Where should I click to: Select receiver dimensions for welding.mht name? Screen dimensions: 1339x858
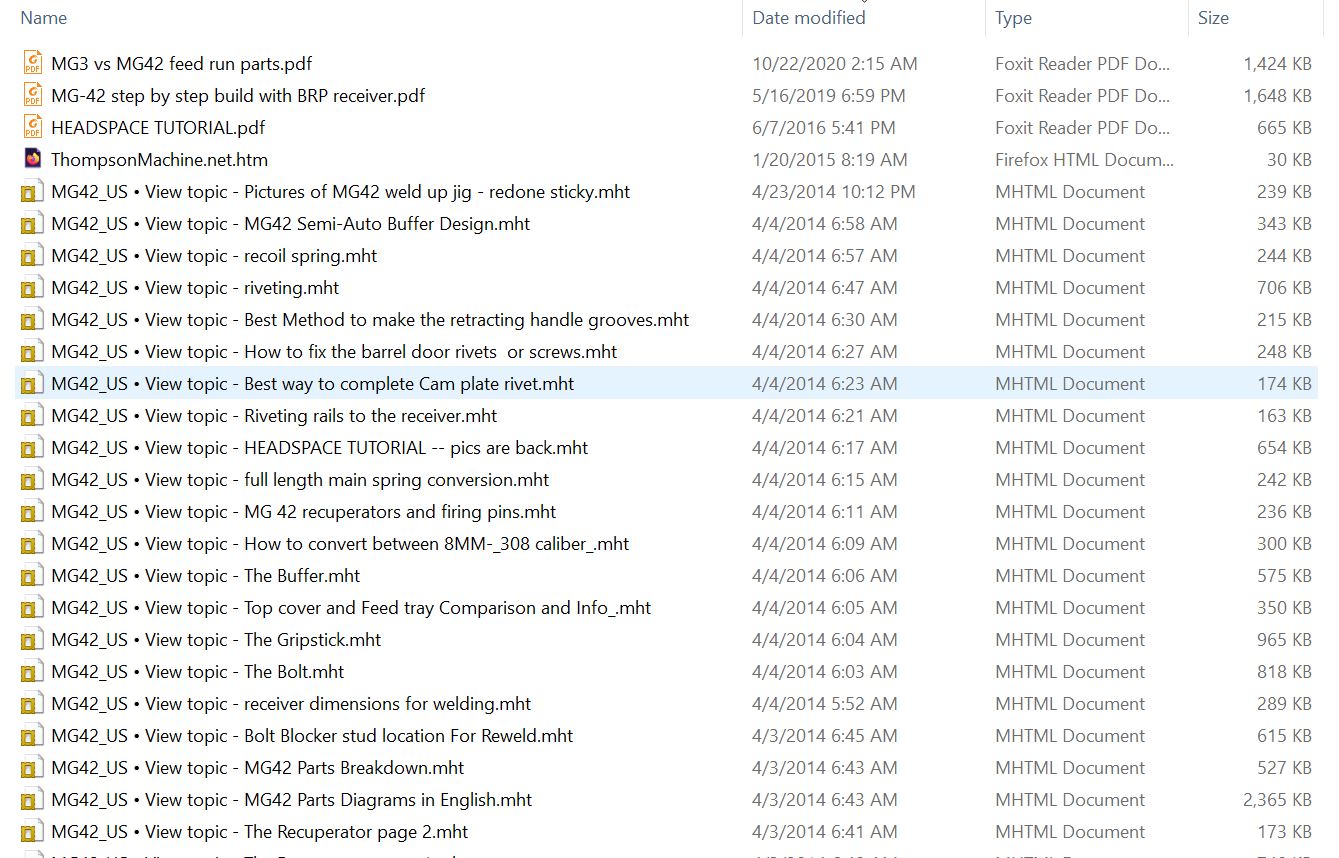(291, 704)
